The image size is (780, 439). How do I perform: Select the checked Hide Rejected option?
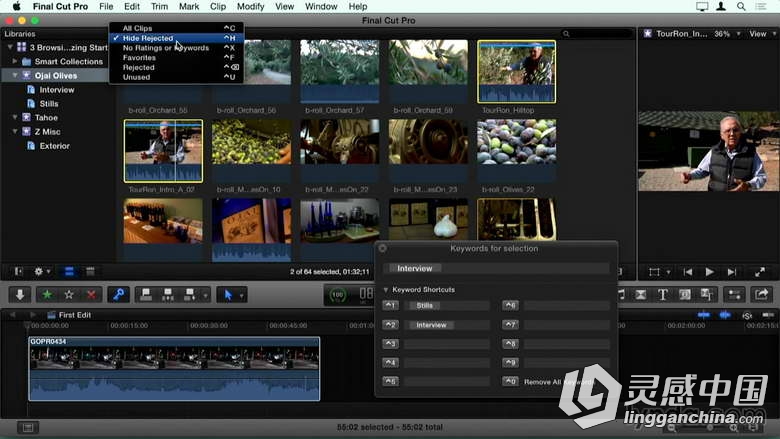177,38
